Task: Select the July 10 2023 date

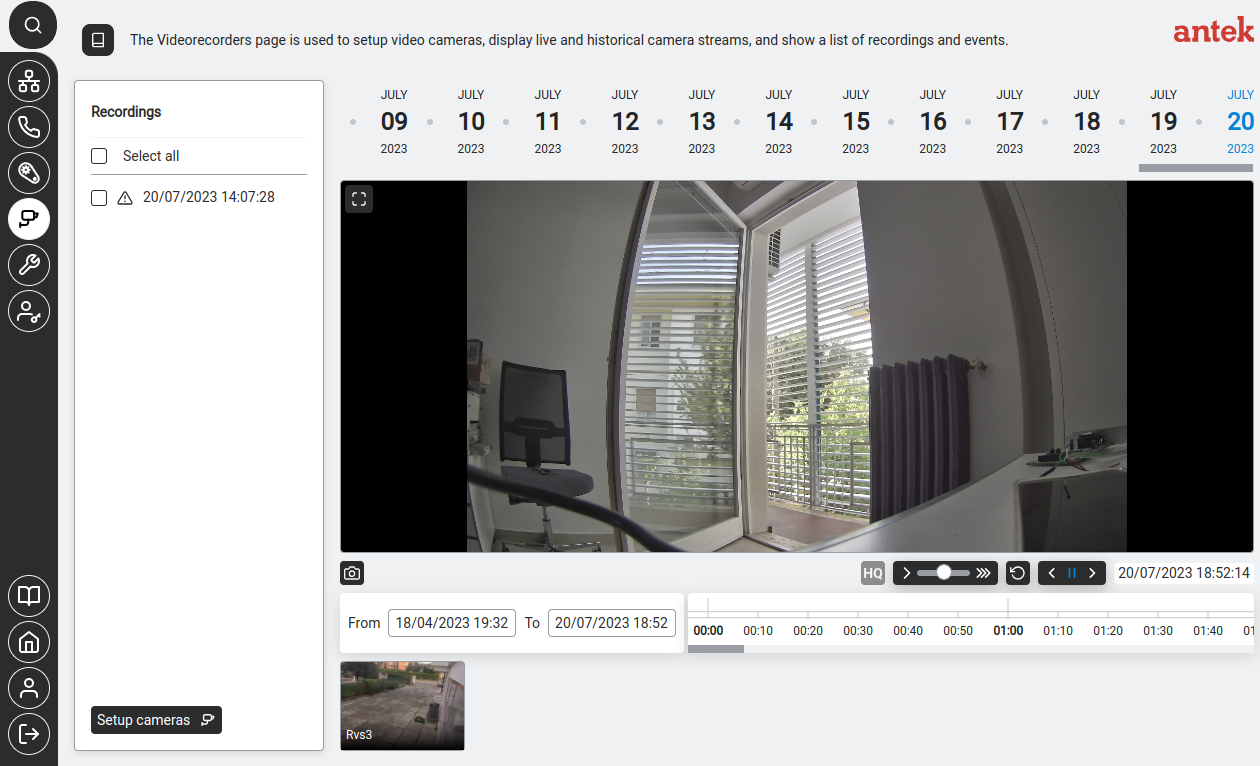Action: [471, 122]
